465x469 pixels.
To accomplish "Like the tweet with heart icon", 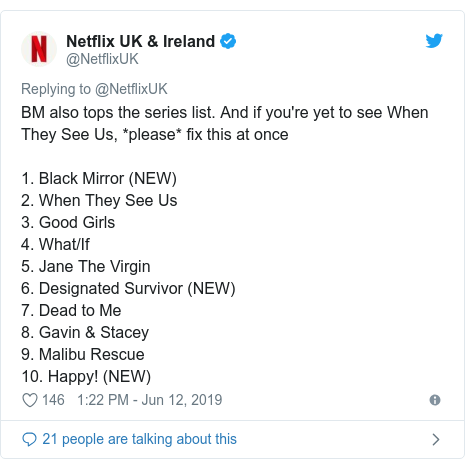I will coord(30,400).
